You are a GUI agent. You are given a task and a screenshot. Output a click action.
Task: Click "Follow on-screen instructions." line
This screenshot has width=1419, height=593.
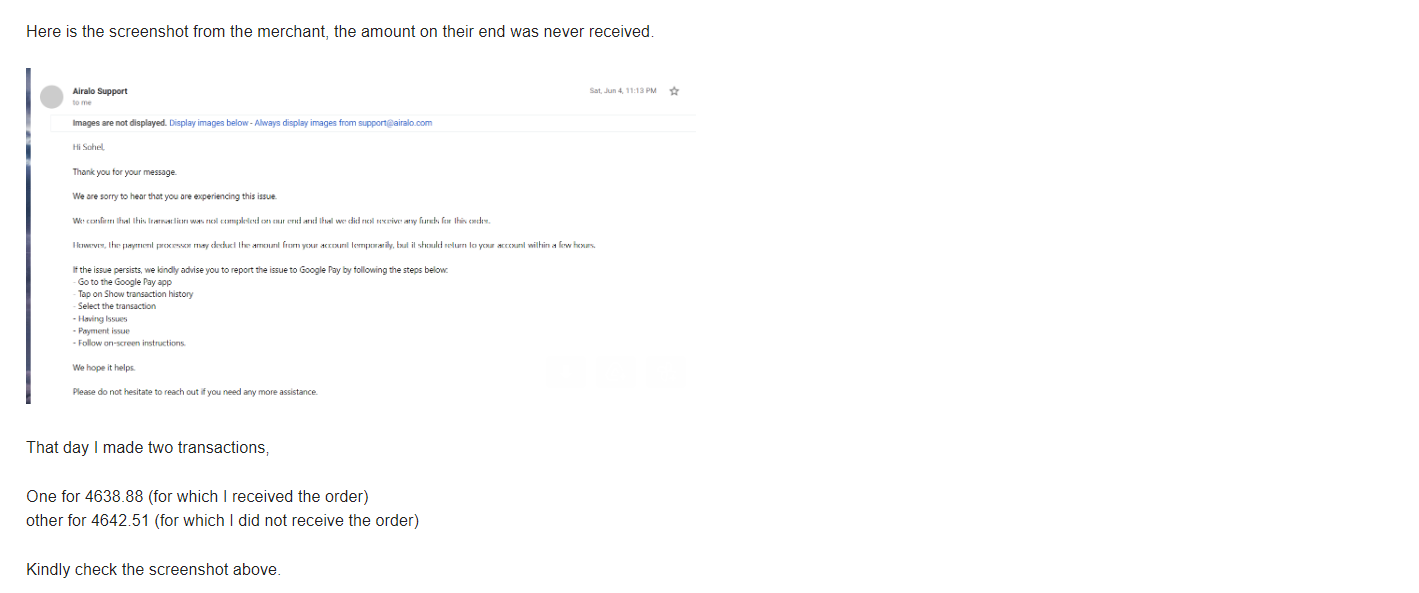[x=129, y=343]
